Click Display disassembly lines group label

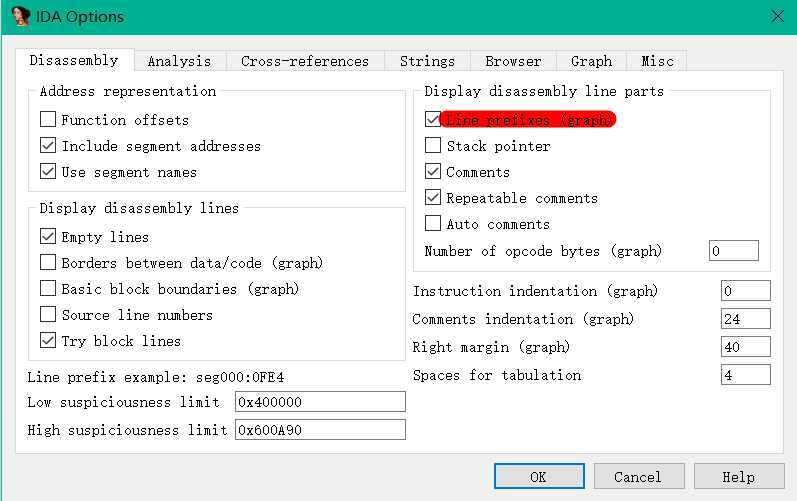point(139,208)
